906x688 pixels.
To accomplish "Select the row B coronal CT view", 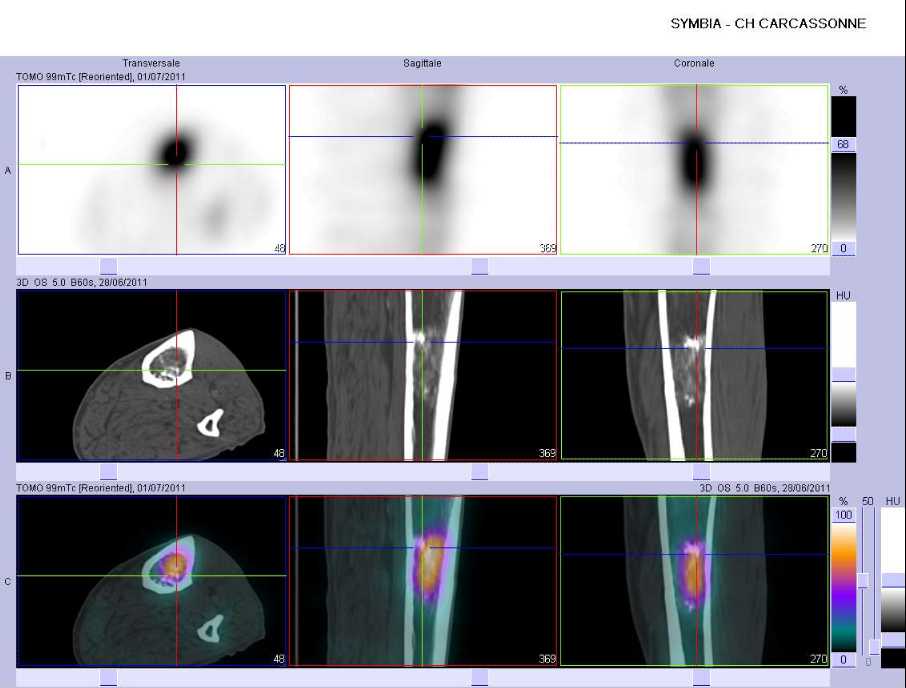I will (x=694, y=375).
